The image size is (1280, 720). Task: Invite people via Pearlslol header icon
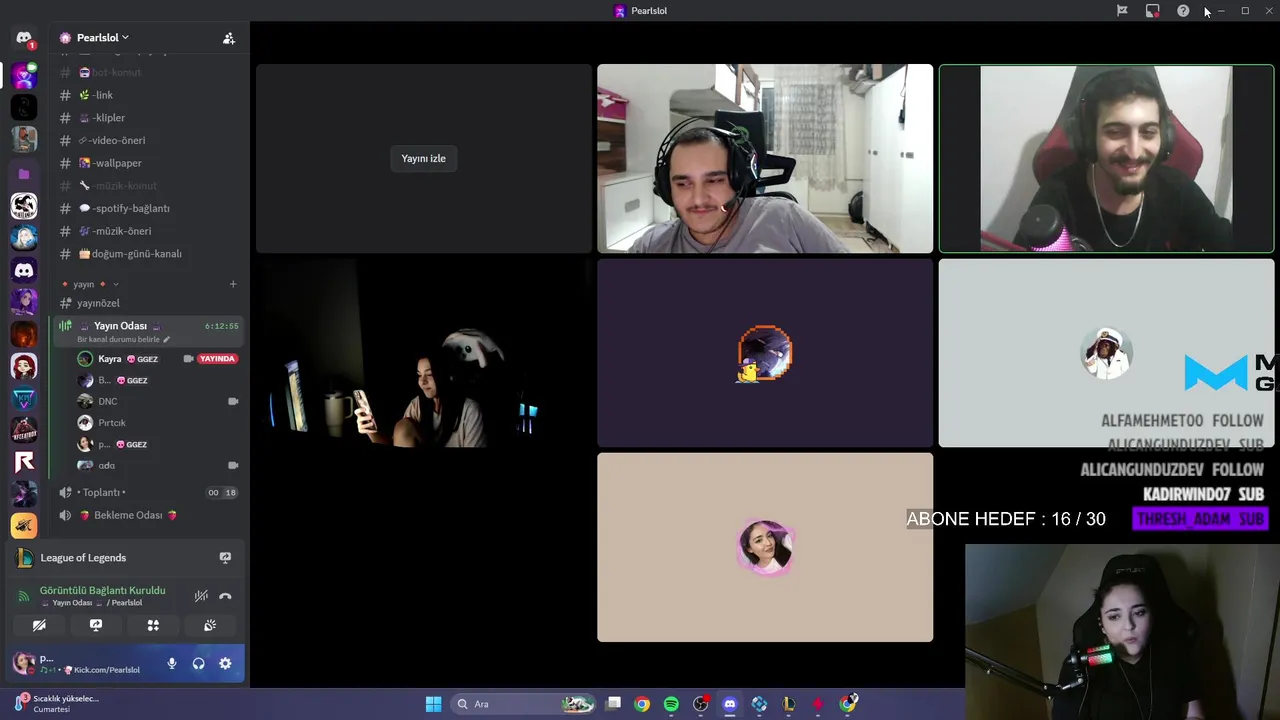click(229, 38)
